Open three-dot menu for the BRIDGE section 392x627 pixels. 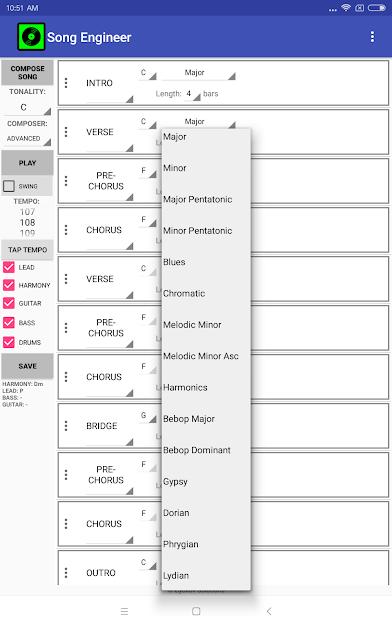(66, 426)
